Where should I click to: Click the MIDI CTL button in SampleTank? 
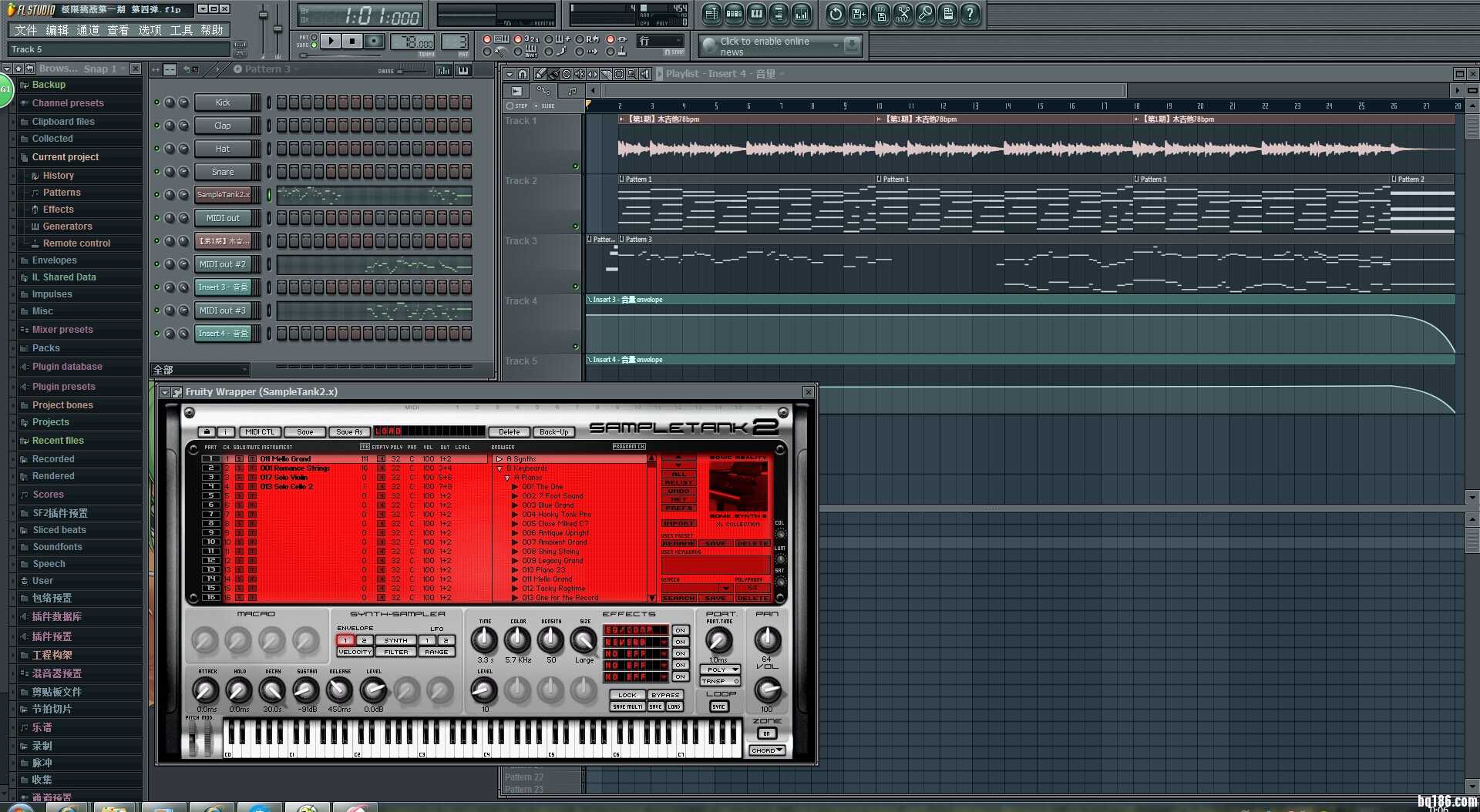click(260, 432)
